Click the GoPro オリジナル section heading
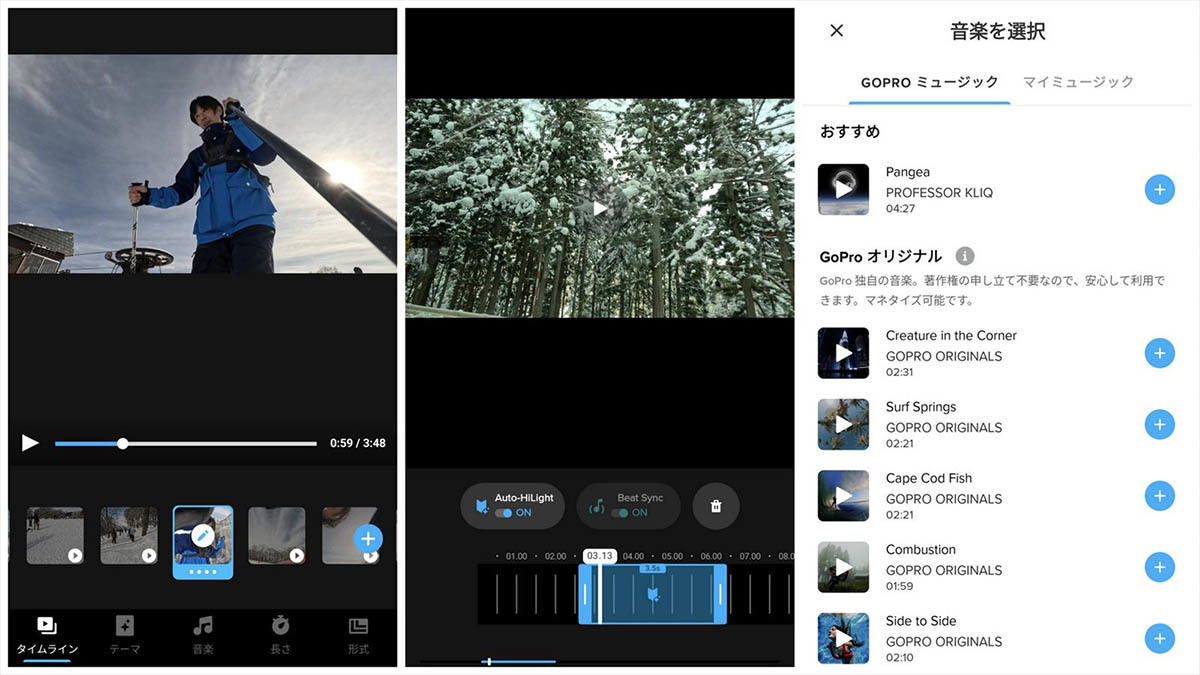The width and height of the screenshot is (1200, 675). tap(881, 256)
